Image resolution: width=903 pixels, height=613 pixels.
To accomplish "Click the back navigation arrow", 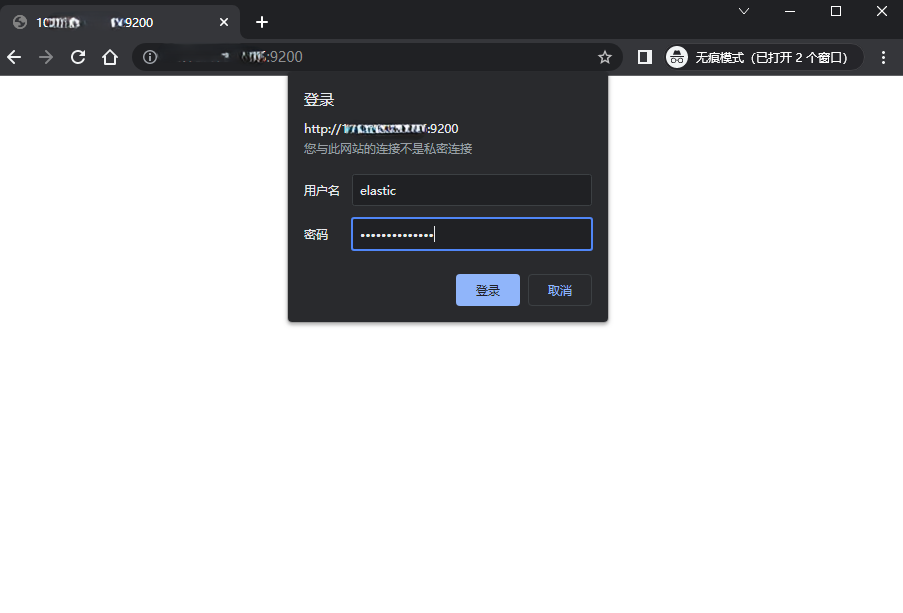I will click(x=14, y=57).
